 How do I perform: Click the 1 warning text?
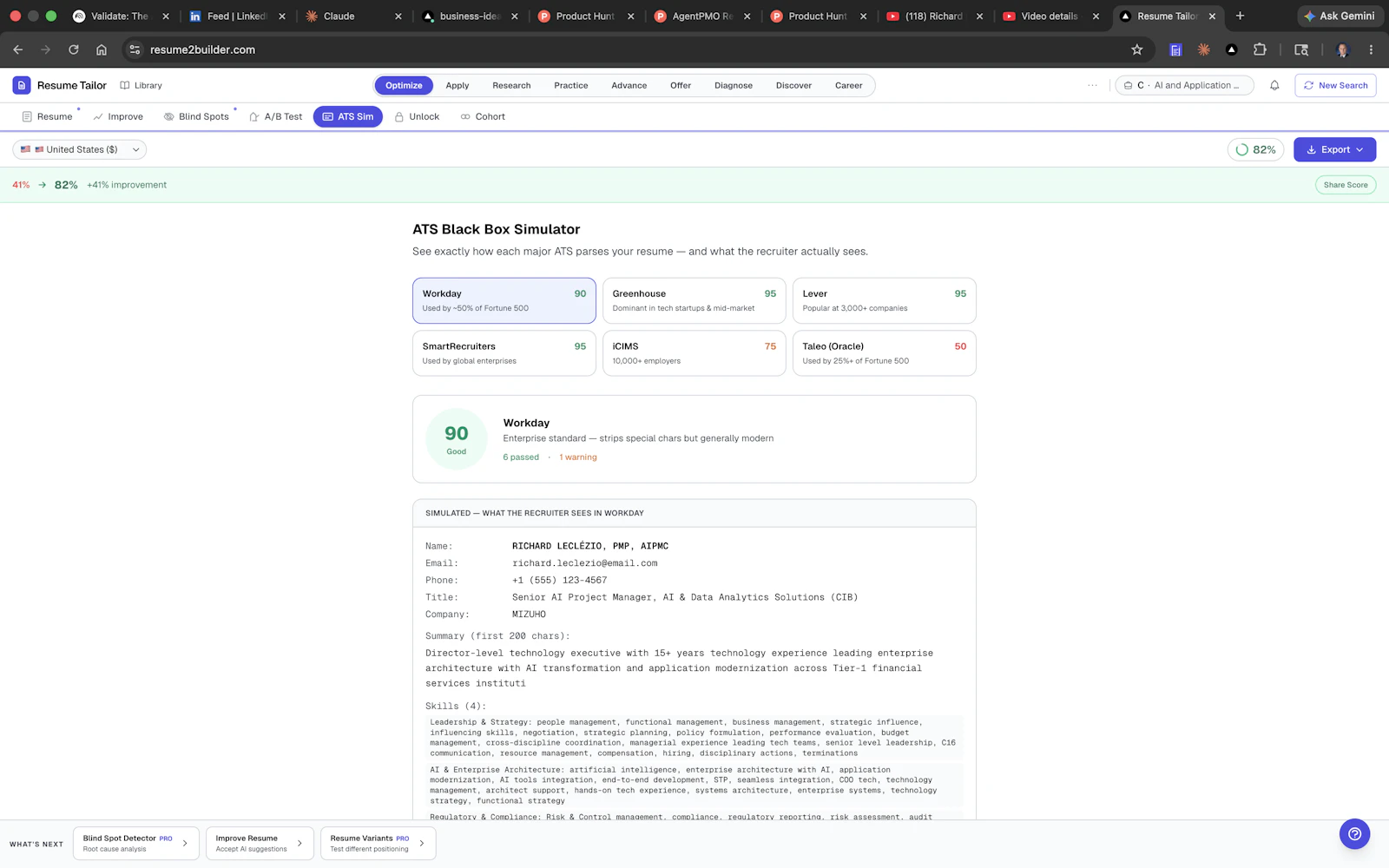click(x=578, y=457)
